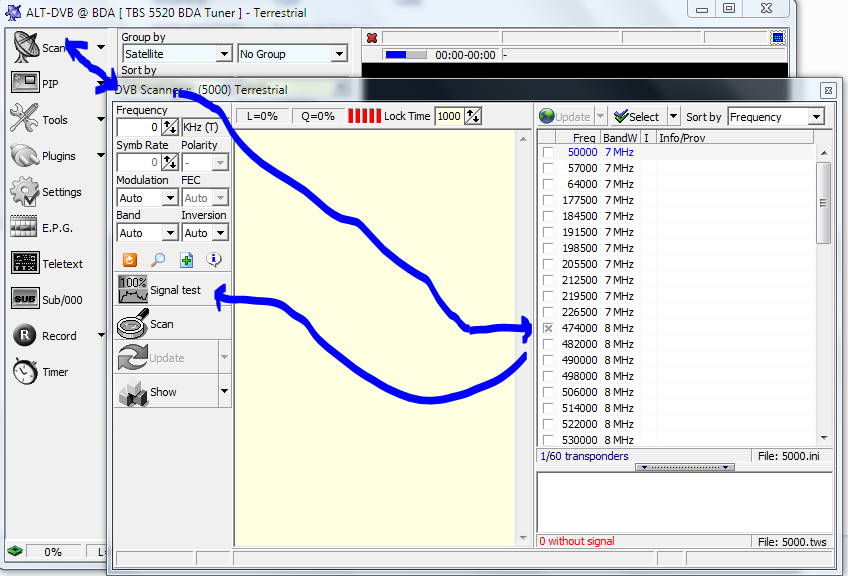Click the magnifier search icon
The width and height of the screenshot is (848, 576).
(158, 260)
